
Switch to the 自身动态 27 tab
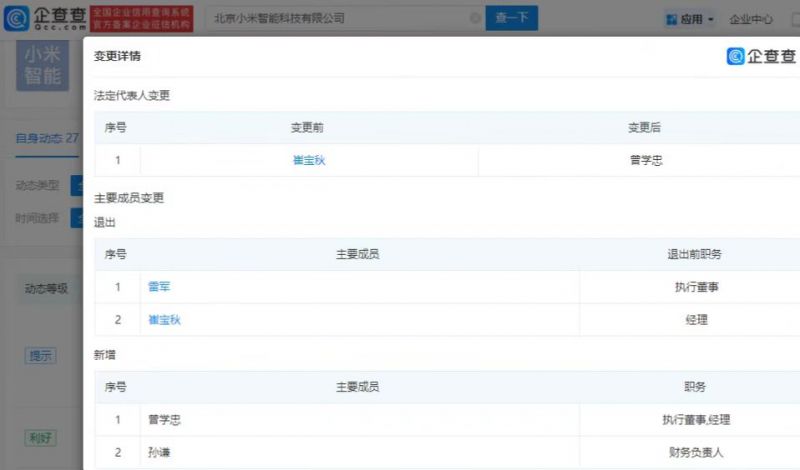(x=47, y=138)
